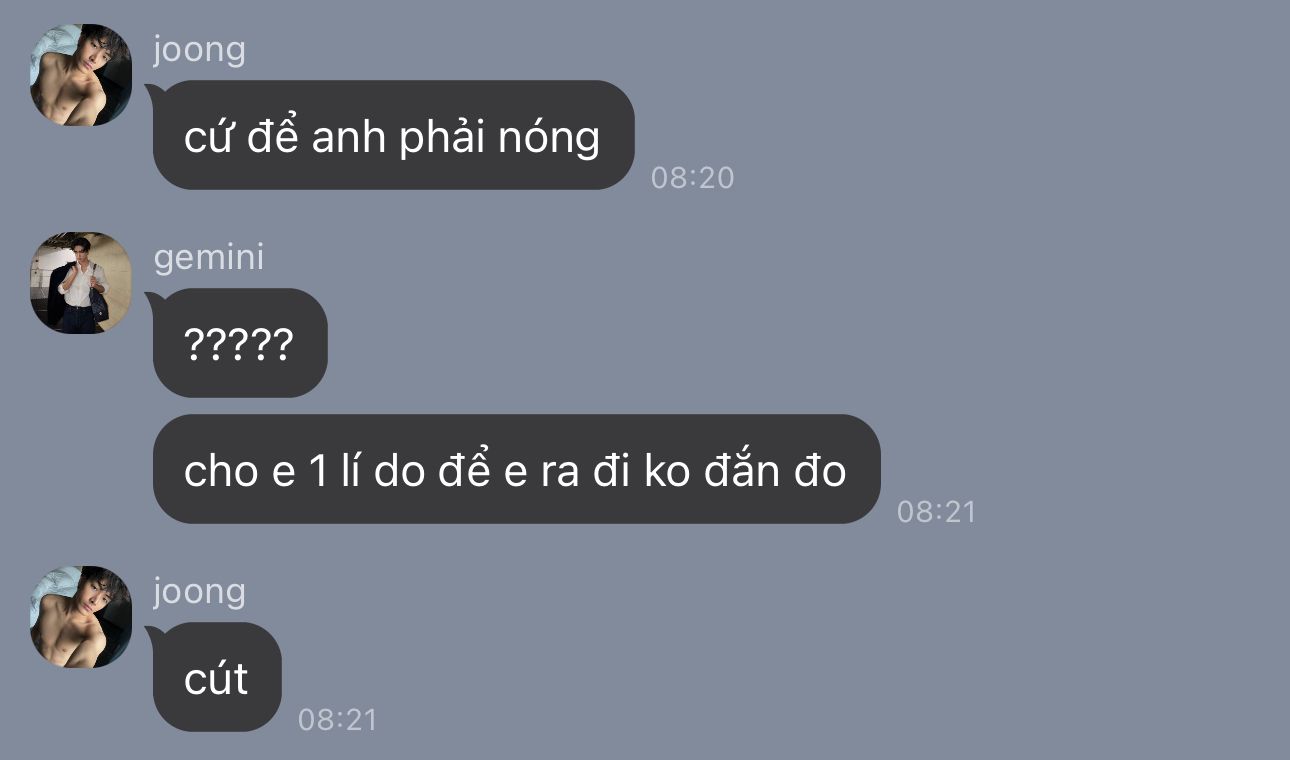Screen dimensions: 1290x760
Task: Click the name joong above the "cút" bubble
Action: [x=199, y=591]
